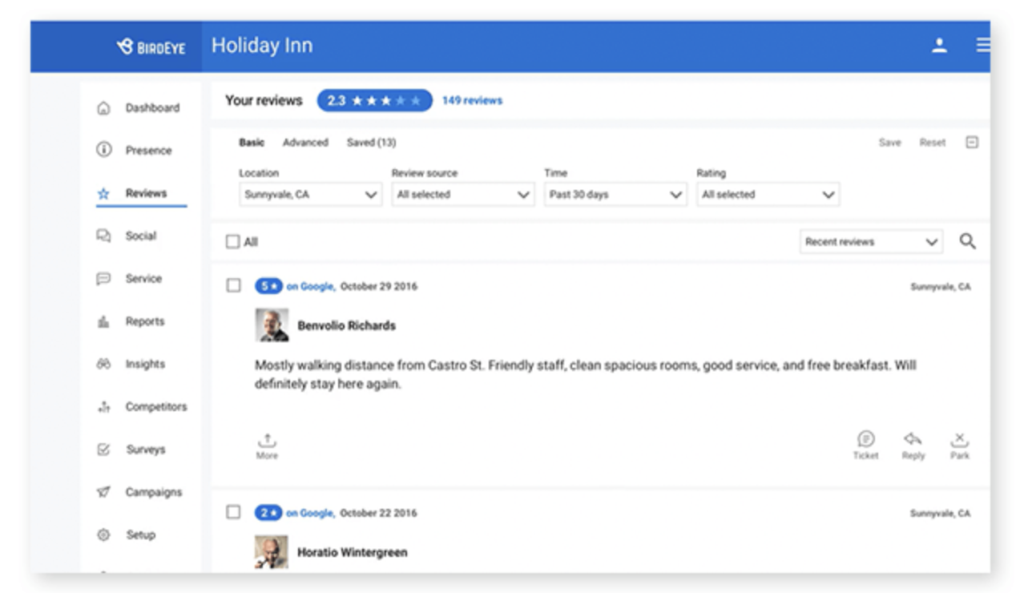Click the Holiday Inn title
Image resolution: width=1024 pixels, height=593 pixels.
point(262,46)
